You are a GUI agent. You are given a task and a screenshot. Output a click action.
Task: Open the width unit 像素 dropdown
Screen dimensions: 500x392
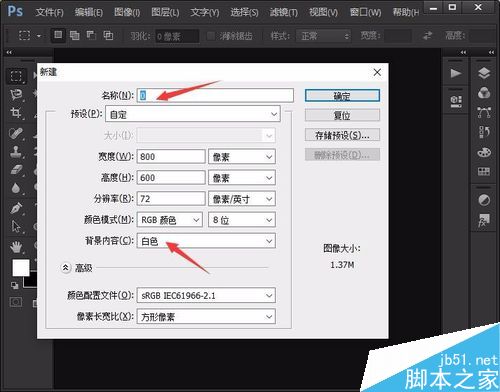[242, 157]
